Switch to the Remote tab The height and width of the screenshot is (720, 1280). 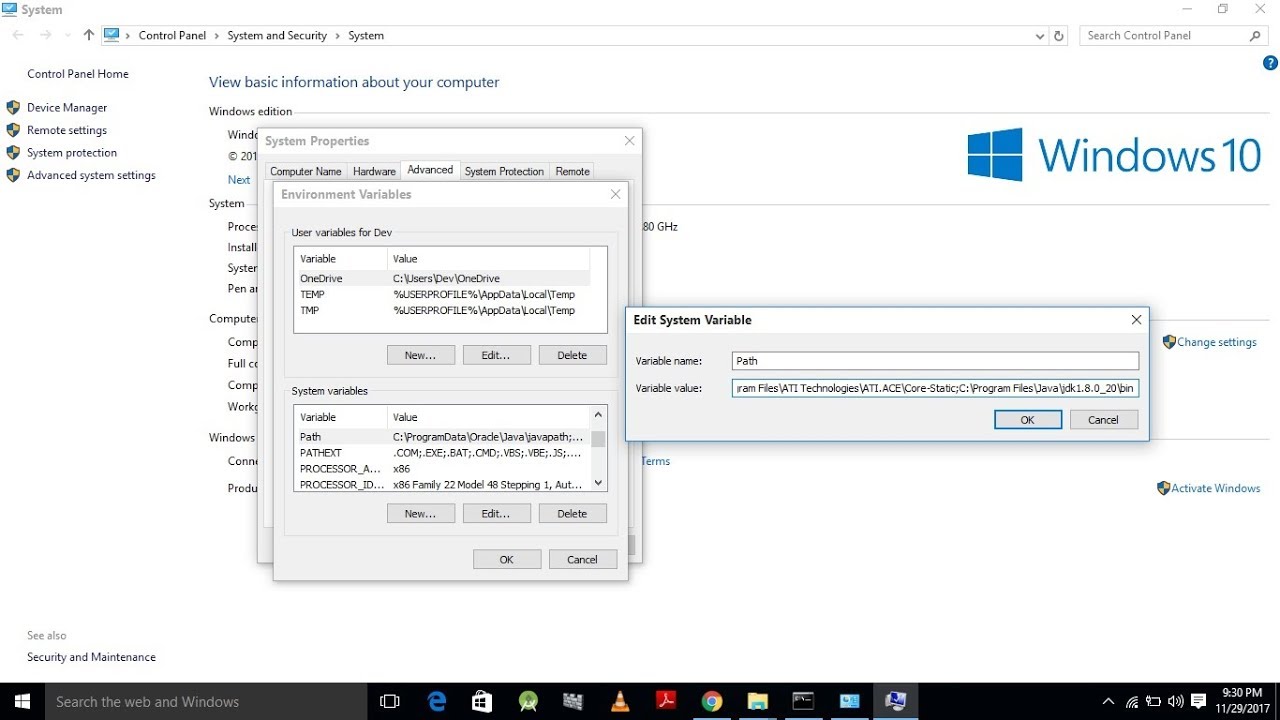(572, 171)
